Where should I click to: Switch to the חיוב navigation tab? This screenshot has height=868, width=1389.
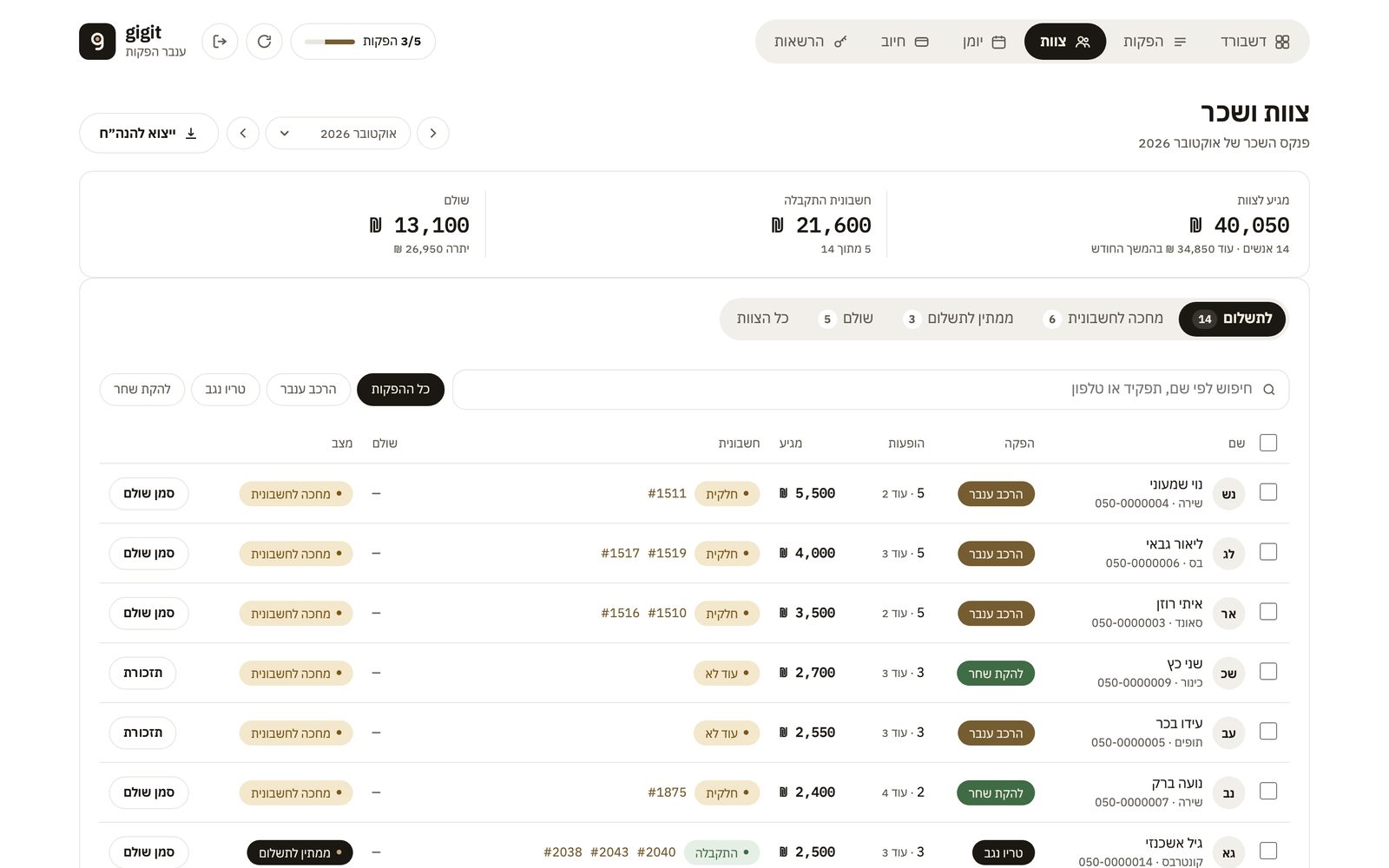click(x=905, y=42)
